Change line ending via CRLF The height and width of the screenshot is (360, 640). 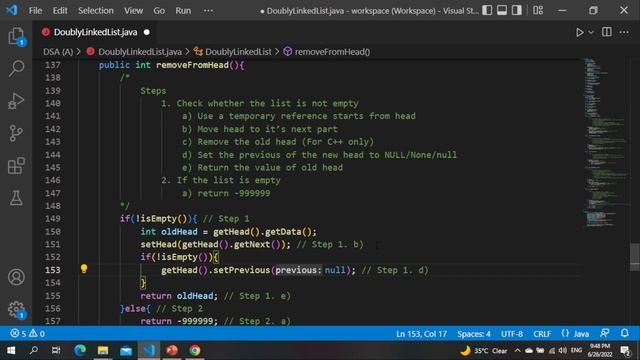coord(542,334)
